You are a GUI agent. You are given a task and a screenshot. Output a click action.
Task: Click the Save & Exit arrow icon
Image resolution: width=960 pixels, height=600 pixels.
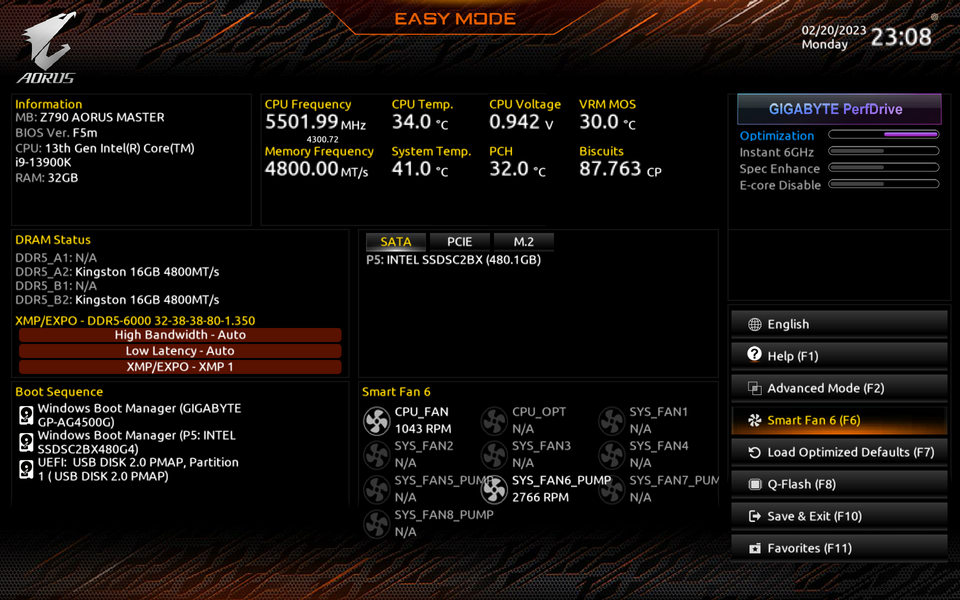tap(754, 516)
